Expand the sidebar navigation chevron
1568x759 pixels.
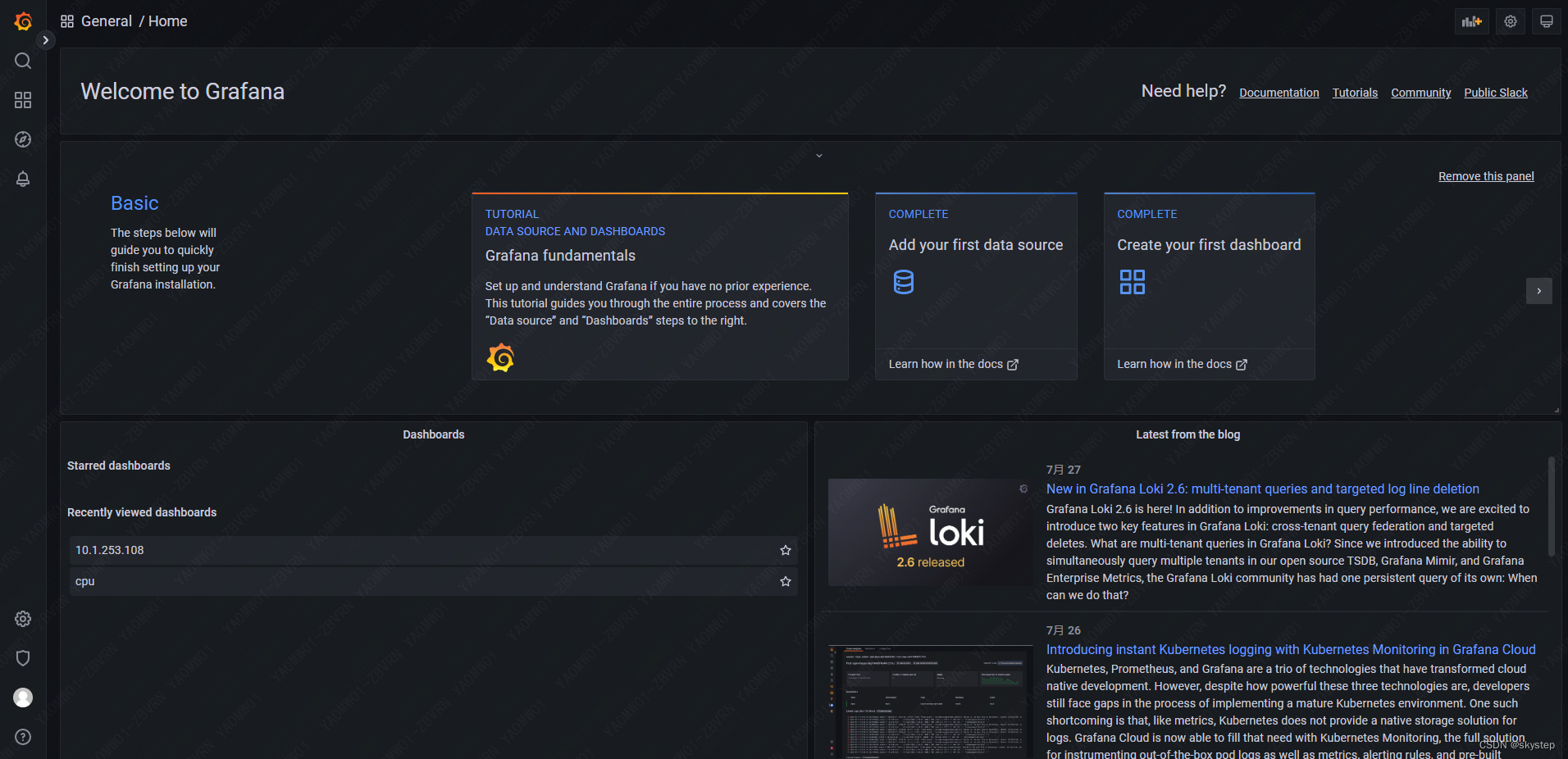click(46, 40)
